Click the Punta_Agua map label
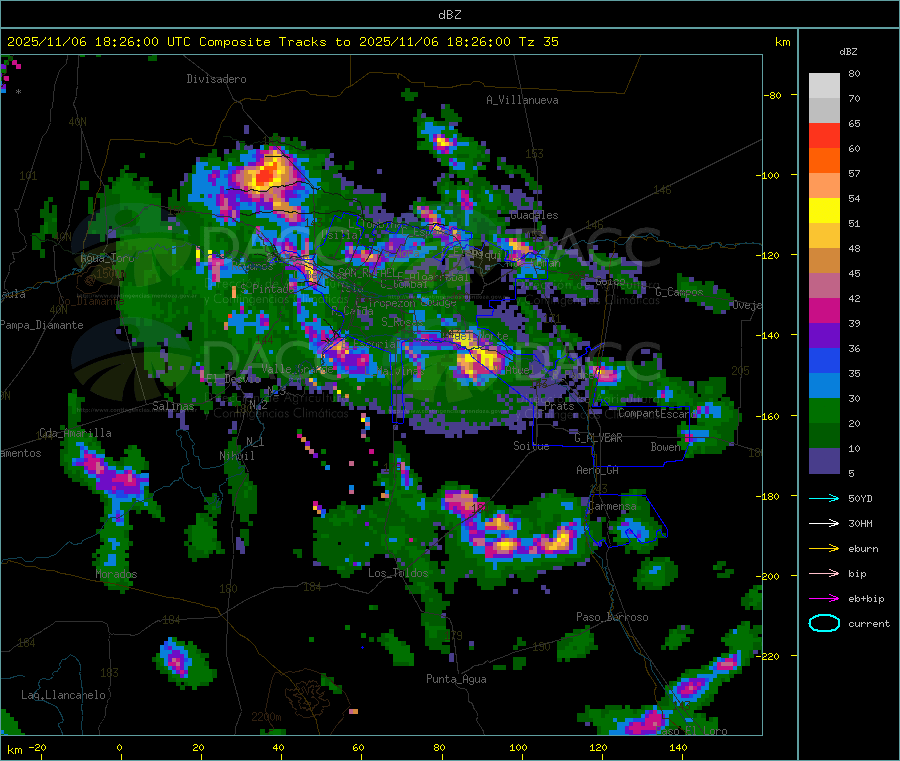The height and width of the screenshot is (761, 900). 456,679
